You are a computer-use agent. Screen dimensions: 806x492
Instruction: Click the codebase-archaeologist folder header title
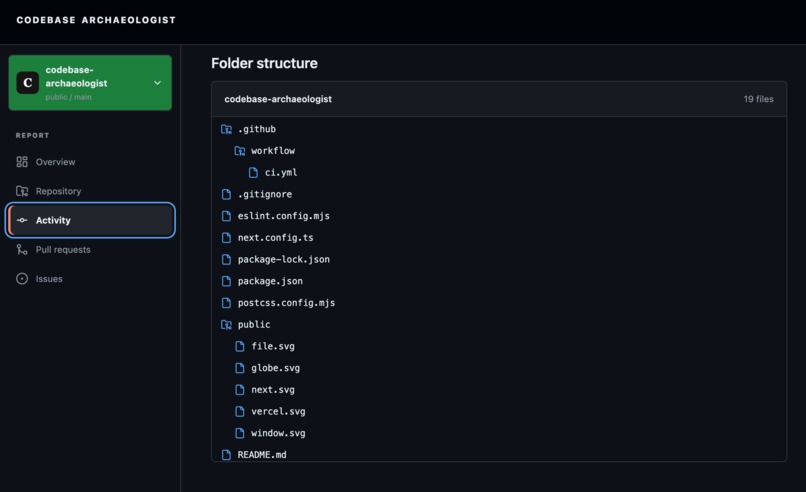(x=278, y=99)
